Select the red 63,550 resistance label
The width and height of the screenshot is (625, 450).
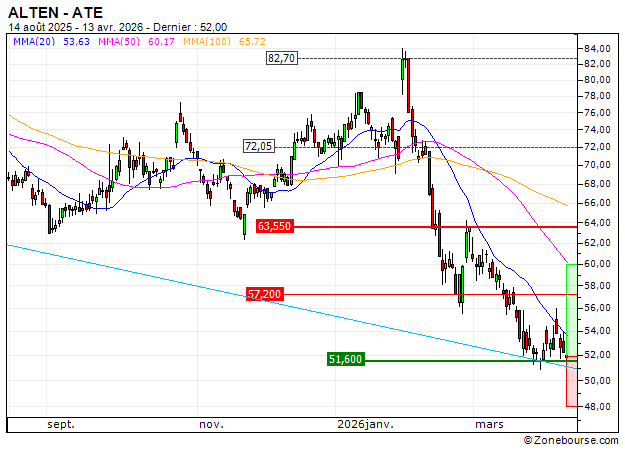point(274,227)
